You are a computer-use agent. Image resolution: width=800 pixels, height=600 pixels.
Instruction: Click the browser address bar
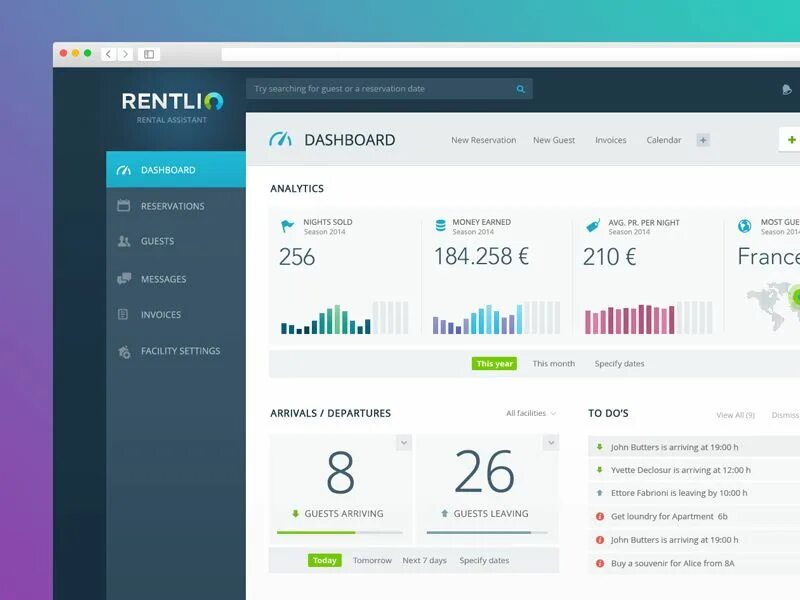(510, 54)
